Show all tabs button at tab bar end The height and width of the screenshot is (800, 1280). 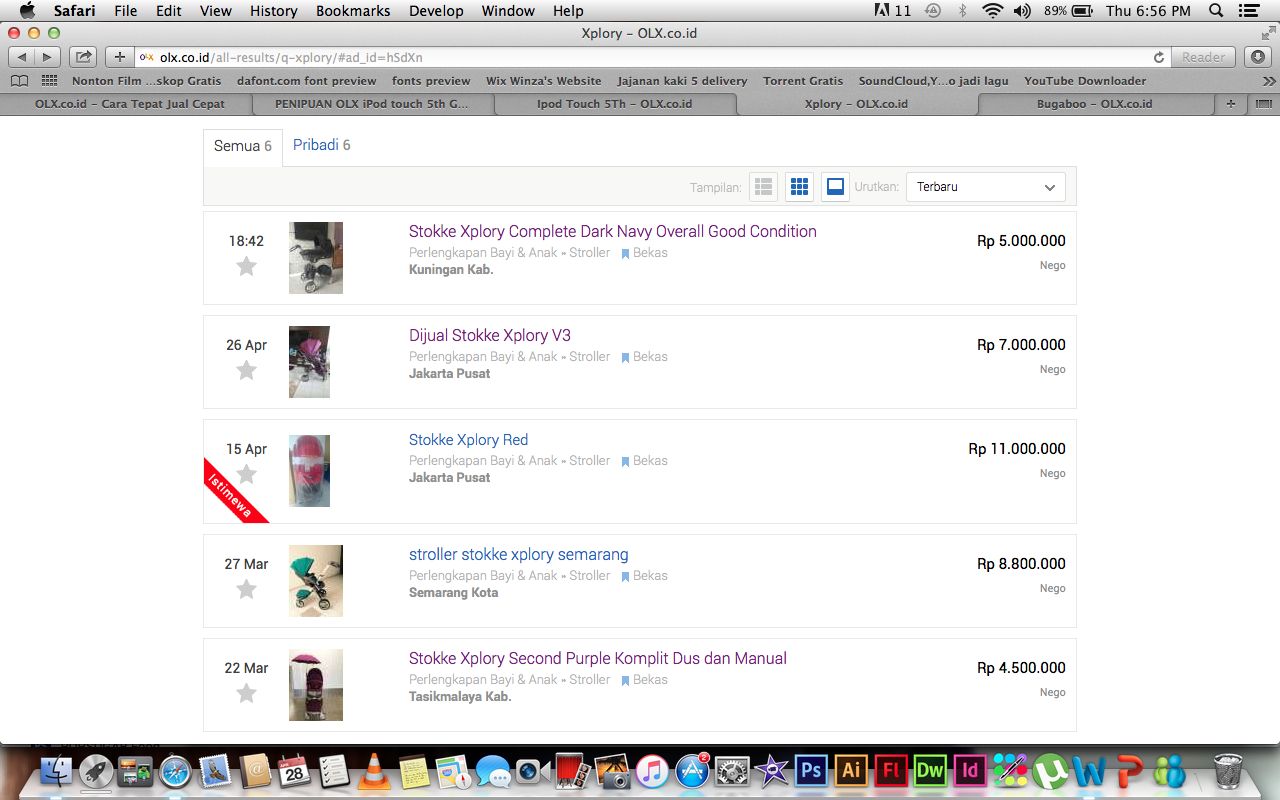(x=1263, y=104)
